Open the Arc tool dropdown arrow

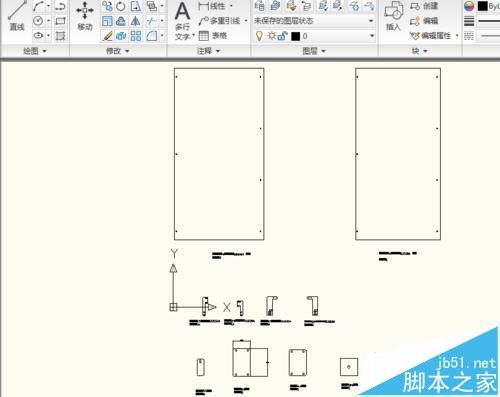click(49, 6)
